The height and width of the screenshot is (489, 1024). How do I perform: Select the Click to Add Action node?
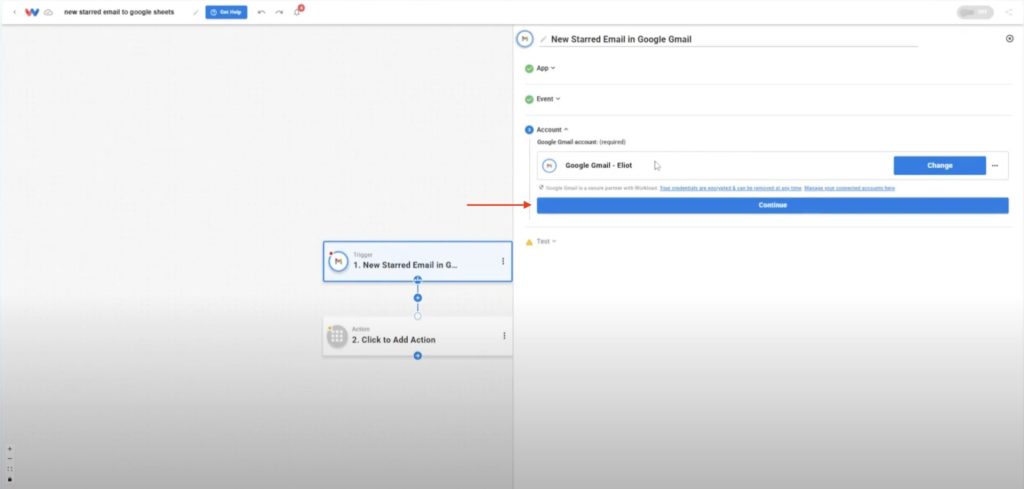point(417,336)
